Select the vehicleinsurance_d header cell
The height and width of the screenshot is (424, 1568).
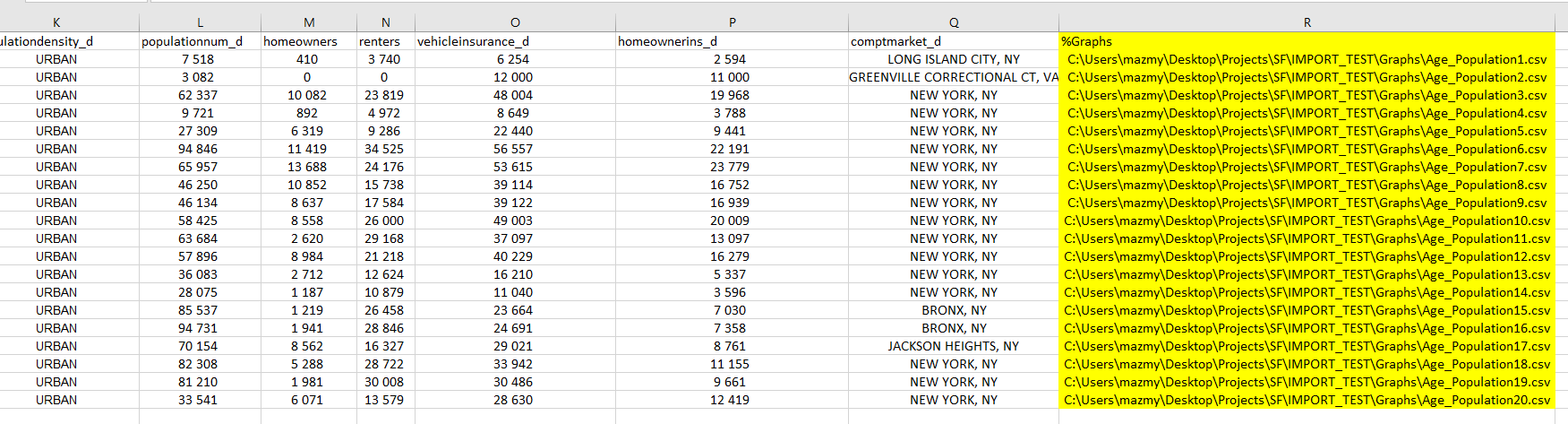tap(515, 41)
